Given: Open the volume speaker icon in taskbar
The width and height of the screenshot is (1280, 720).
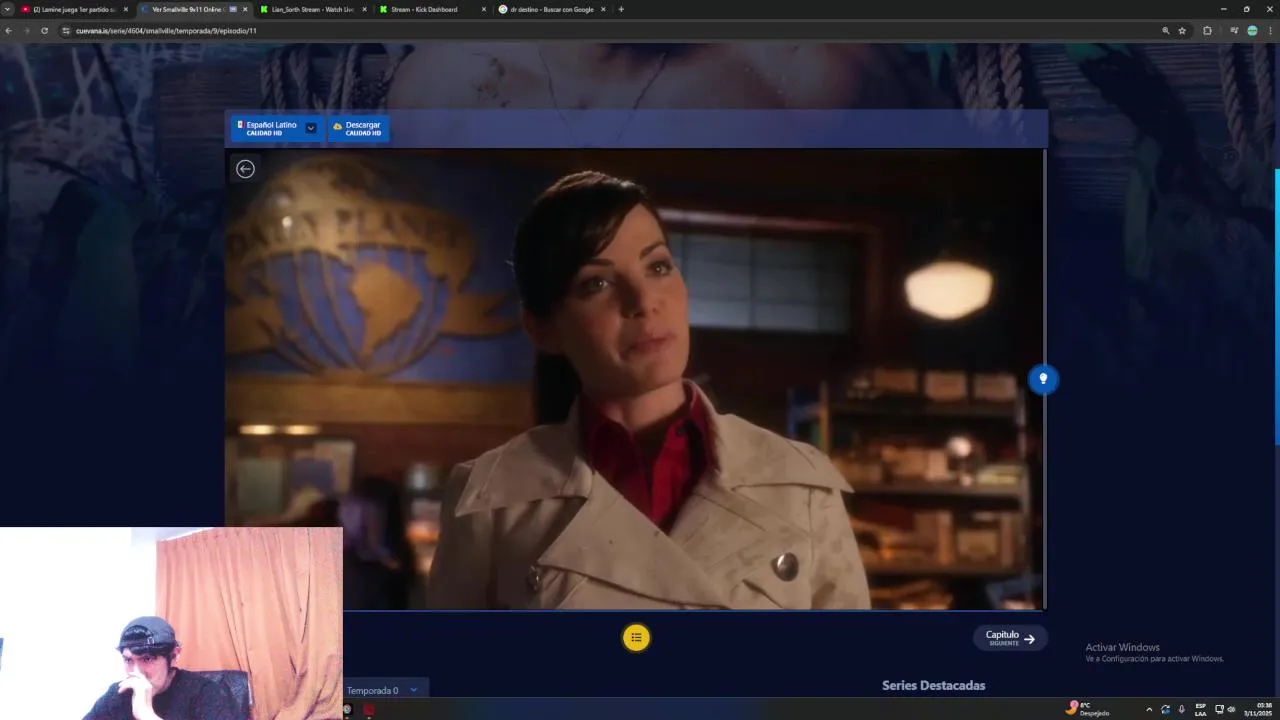Looking at the screenshot, I should (x=1231, y=709).
